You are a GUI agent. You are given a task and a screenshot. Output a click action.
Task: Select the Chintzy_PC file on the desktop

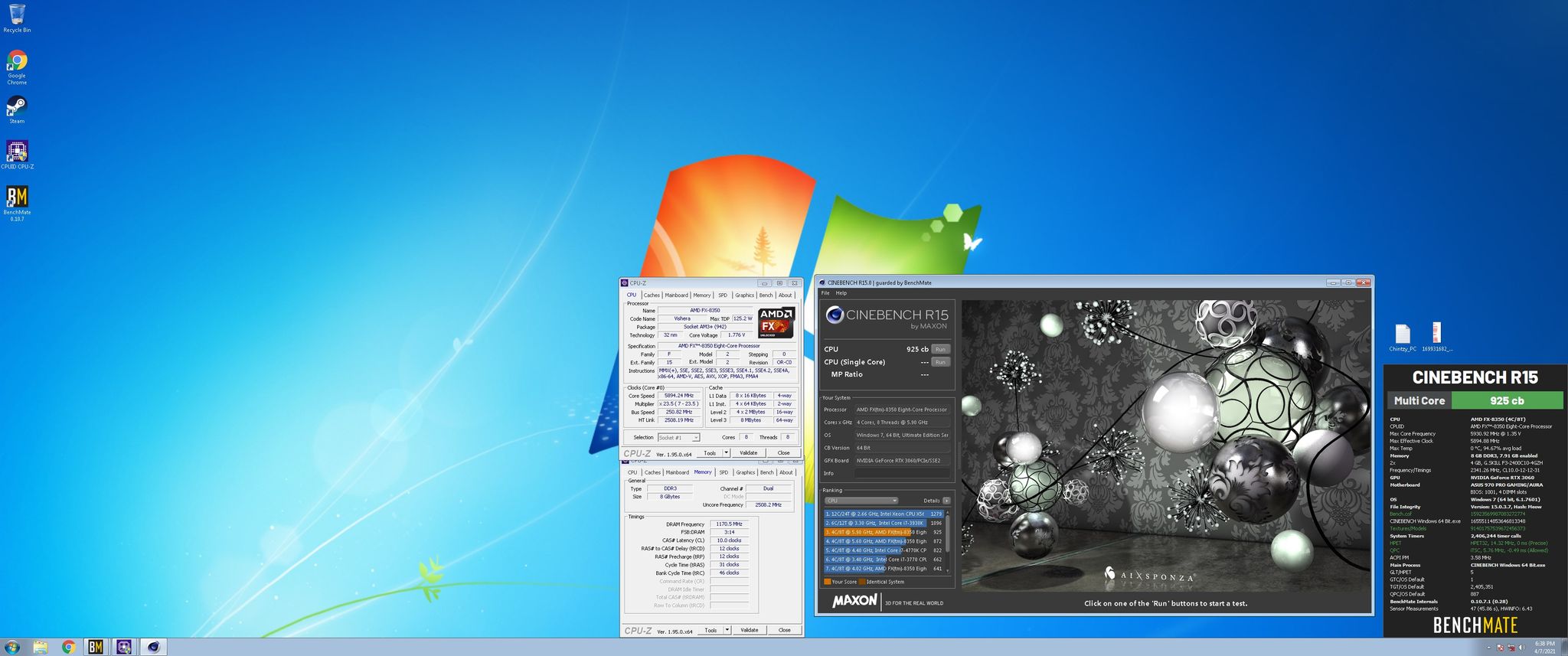click(1403, 338)
